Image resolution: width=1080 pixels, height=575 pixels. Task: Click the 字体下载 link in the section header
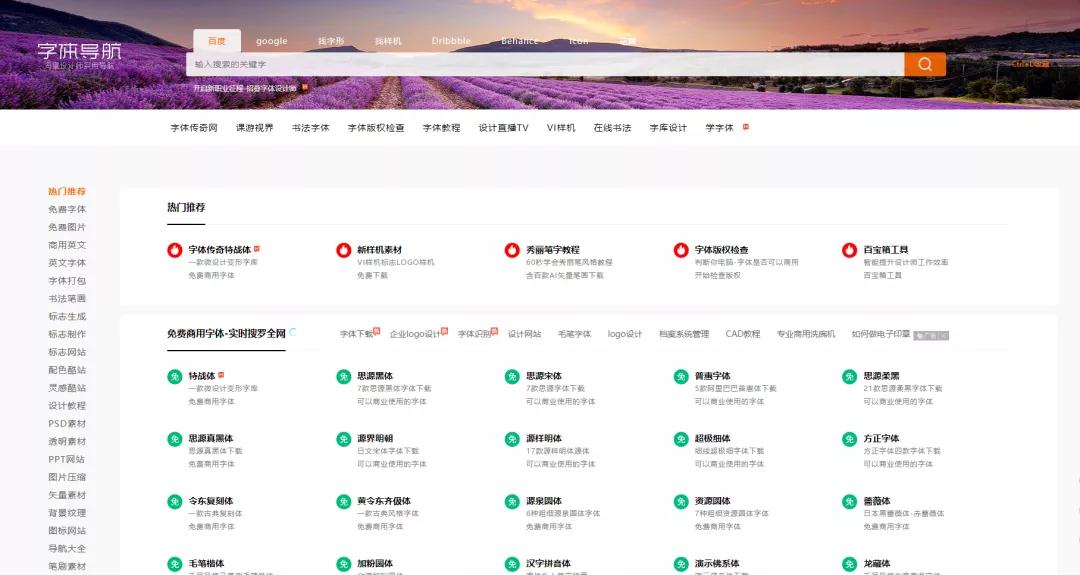357,334
